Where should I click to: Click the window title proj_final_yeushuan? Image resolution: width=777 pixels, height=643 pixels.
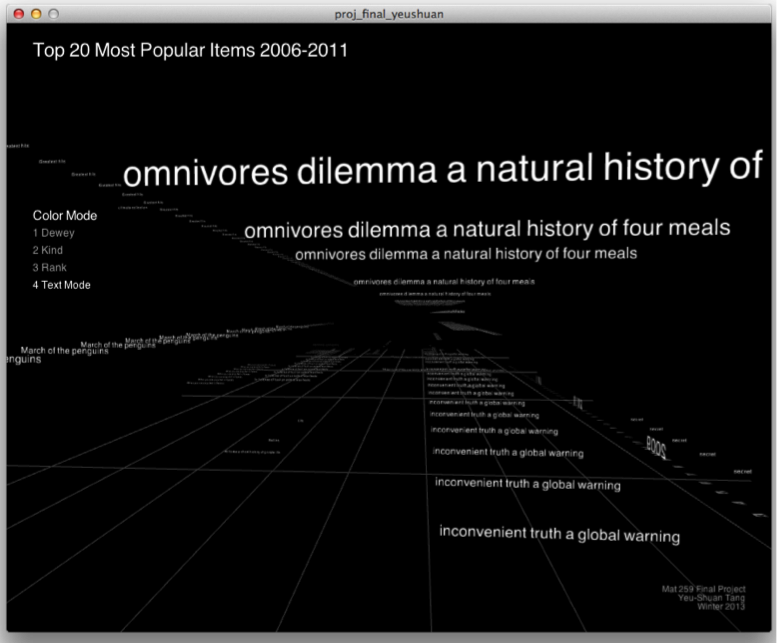(x=389, y=14)
